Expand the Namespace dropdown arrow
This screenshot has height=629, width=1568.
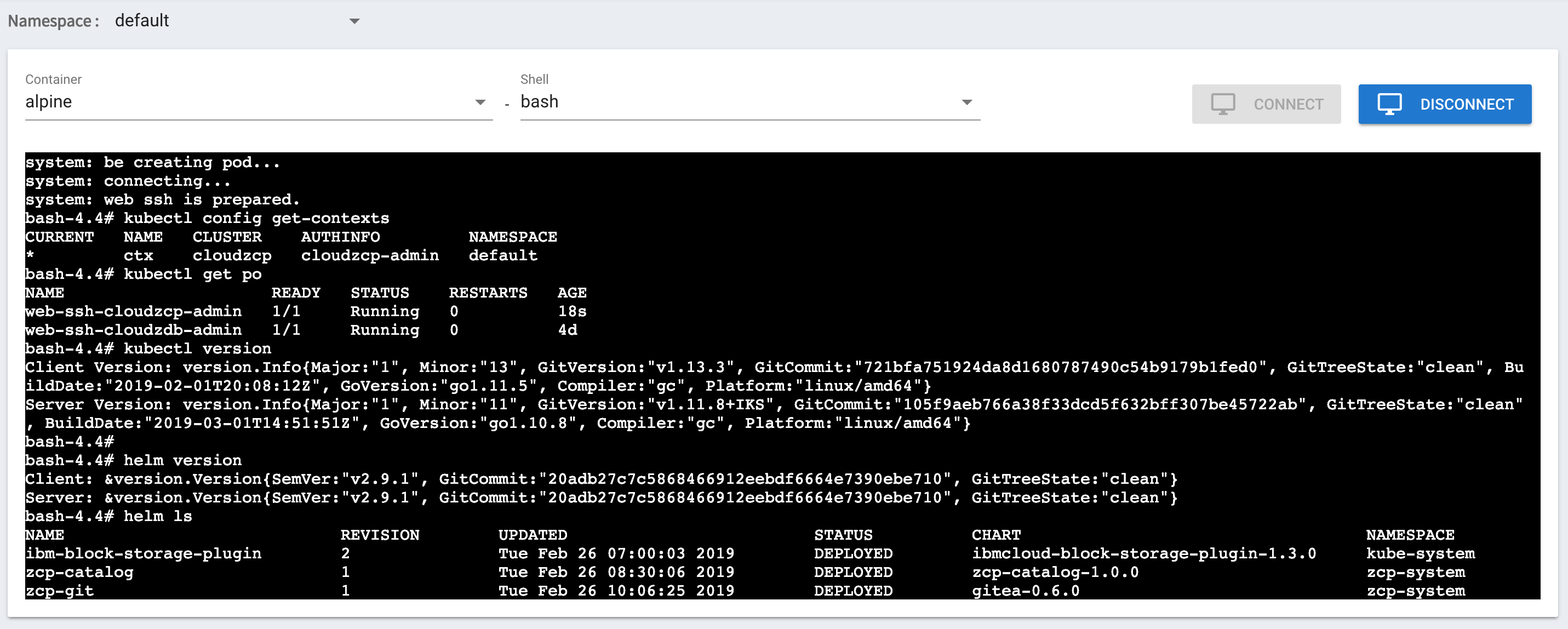coord(354,21)
